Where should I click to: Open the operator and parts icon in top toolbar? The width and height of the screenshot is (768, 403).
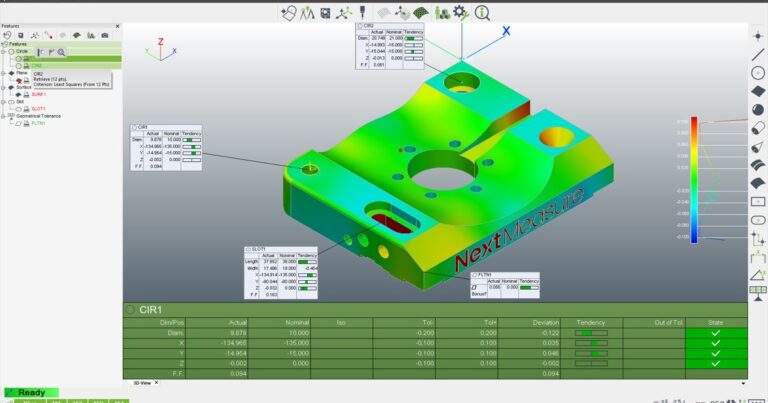coord(442,13)
